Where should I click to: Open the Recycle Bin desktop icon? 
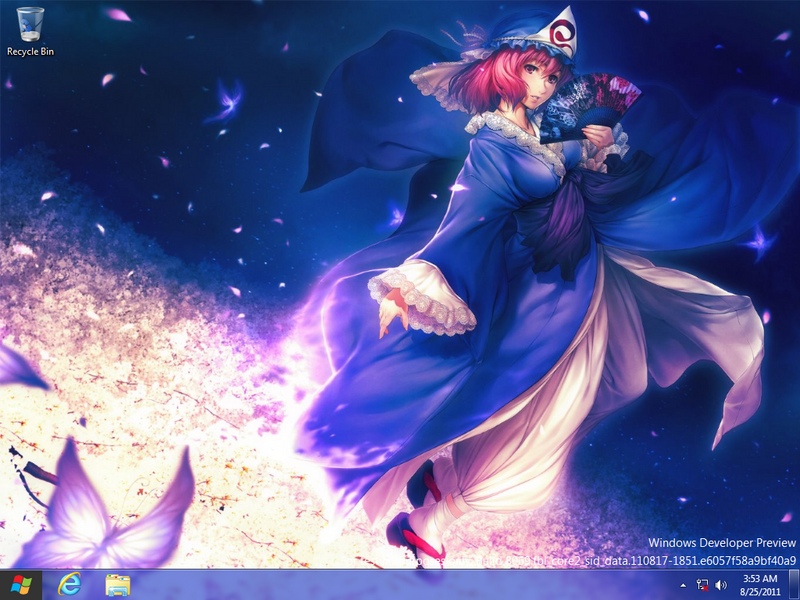tap(30, 32)
